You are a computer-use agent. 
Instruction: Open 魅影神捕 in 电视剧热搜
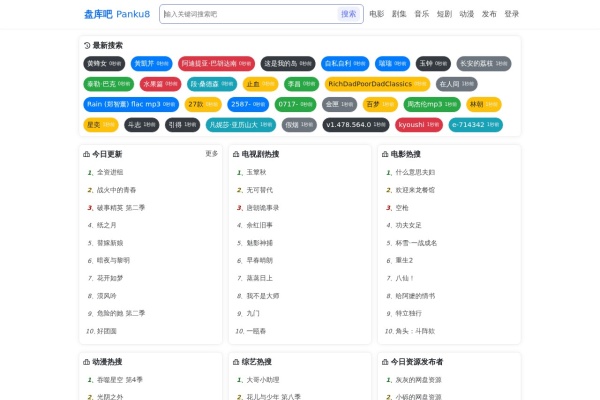point(259,243)
